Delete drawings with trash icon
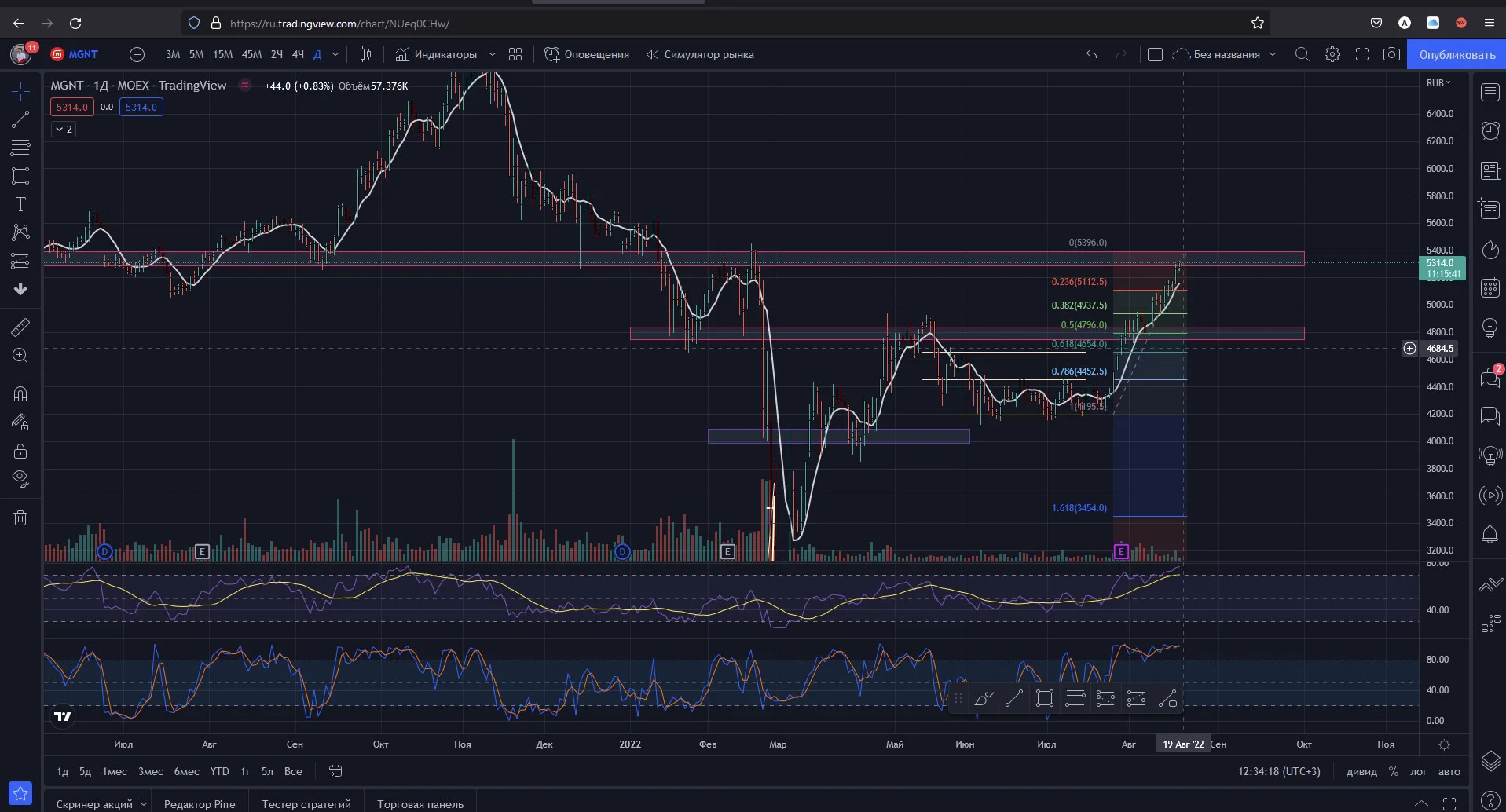Screen dimensions: 1506x812 coord(20,518)
